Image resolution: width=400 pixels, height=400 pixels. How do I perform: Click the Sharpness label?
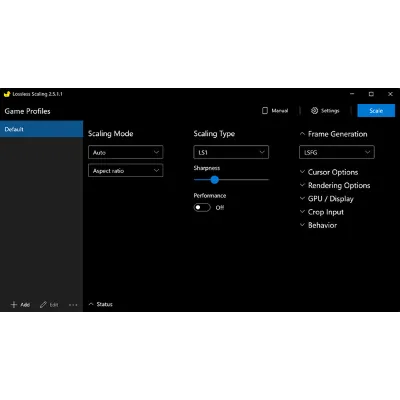pos(207,168)
